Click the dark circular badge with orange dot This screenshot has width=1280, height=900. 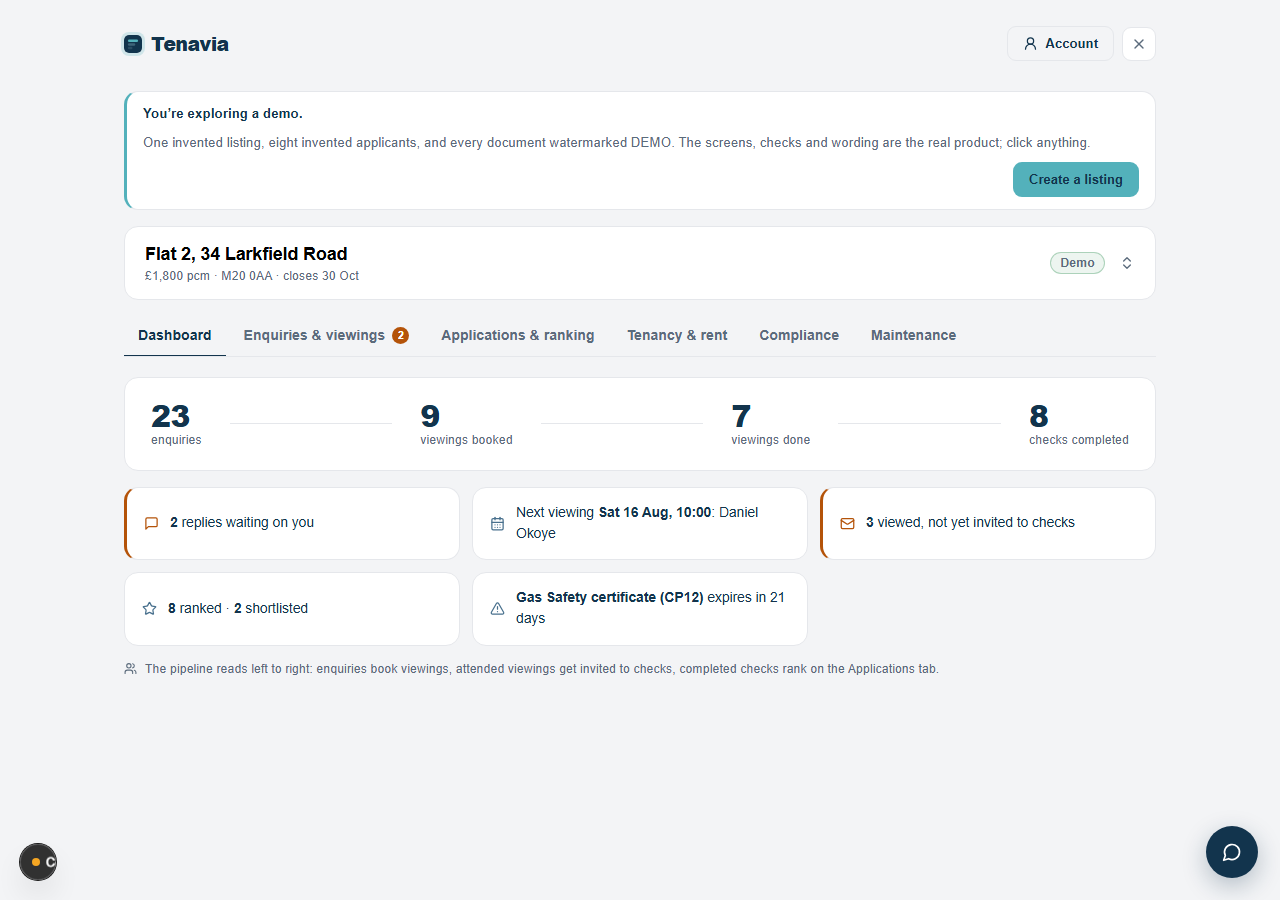point(38,862)
